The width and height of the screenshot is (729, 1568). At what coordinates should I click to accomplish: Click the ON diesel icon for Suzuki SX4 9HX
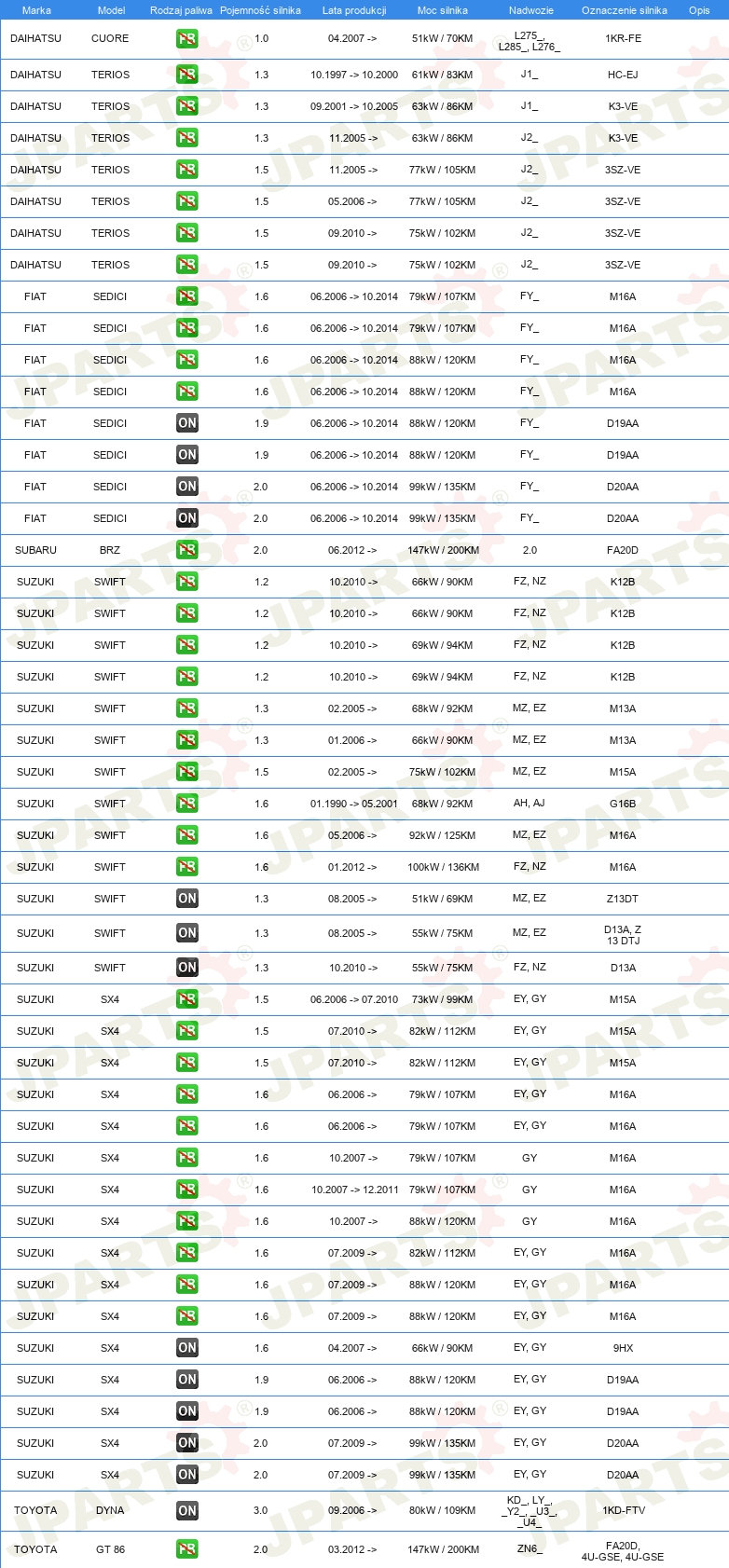coord(186,1348)
